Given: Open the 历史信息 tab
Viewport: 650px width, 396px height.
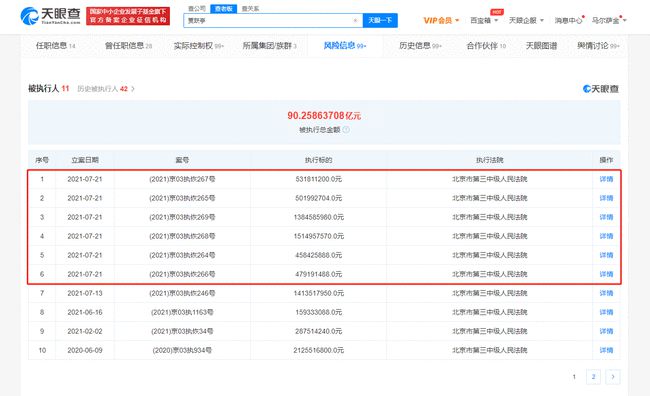Looking at the screenshot, I should 420,46.
